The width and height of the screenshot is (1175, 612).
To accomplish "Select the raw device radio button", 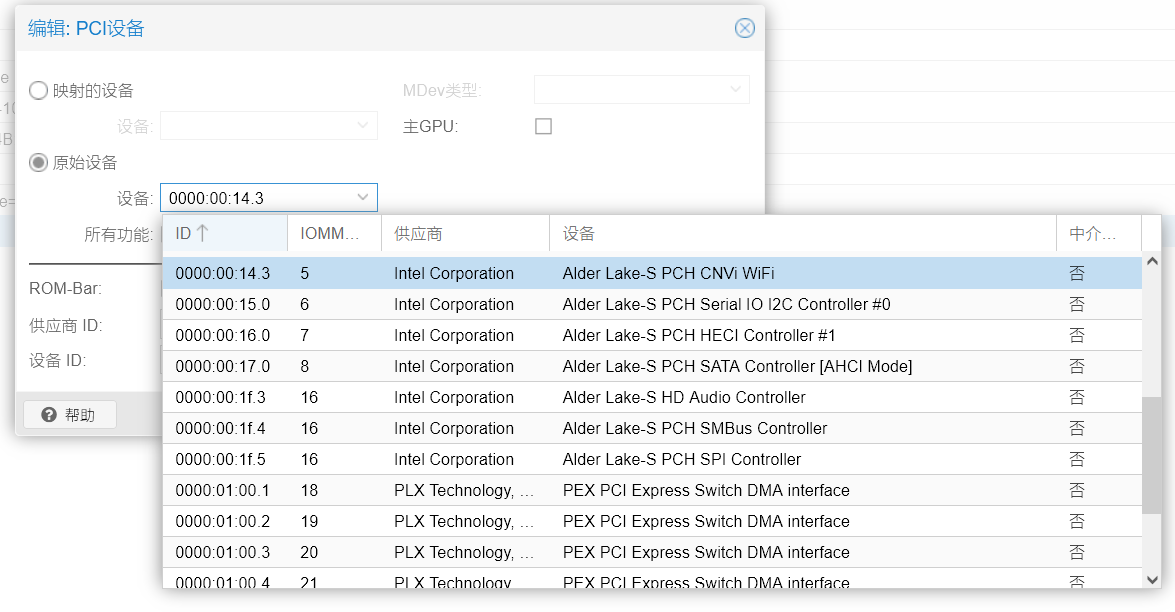I will point(38,162).
